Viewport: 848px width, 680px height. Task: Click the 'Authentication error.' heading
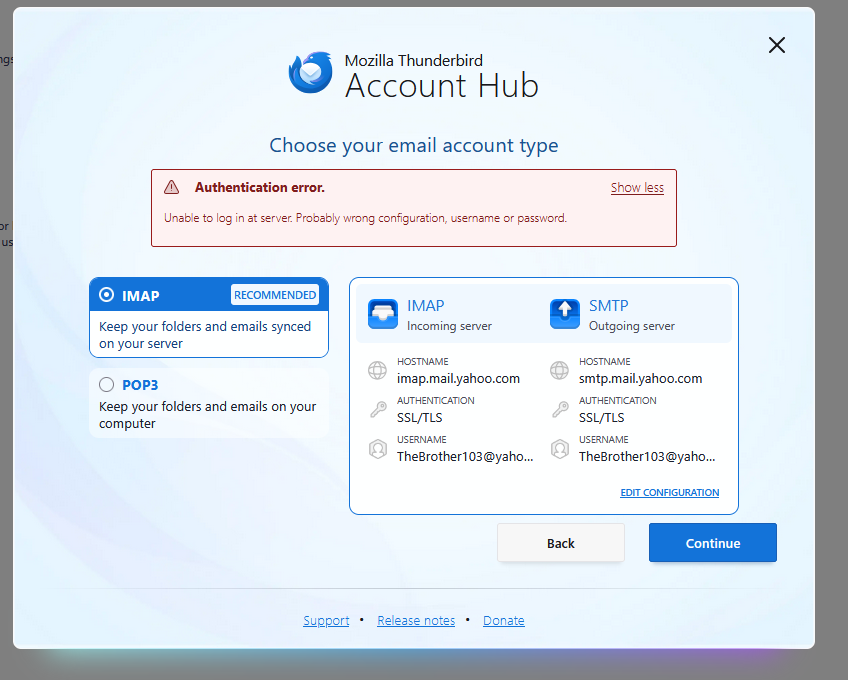click(x=260, y=187)
